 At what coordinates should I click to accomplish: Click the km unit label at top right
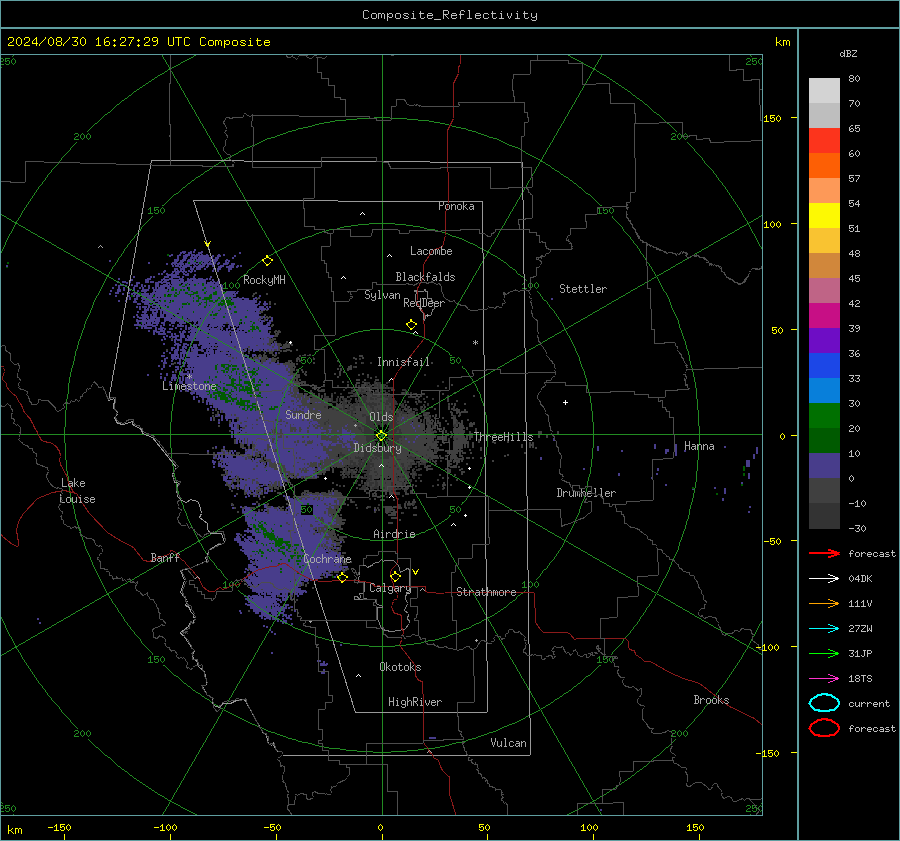(782, 42)
